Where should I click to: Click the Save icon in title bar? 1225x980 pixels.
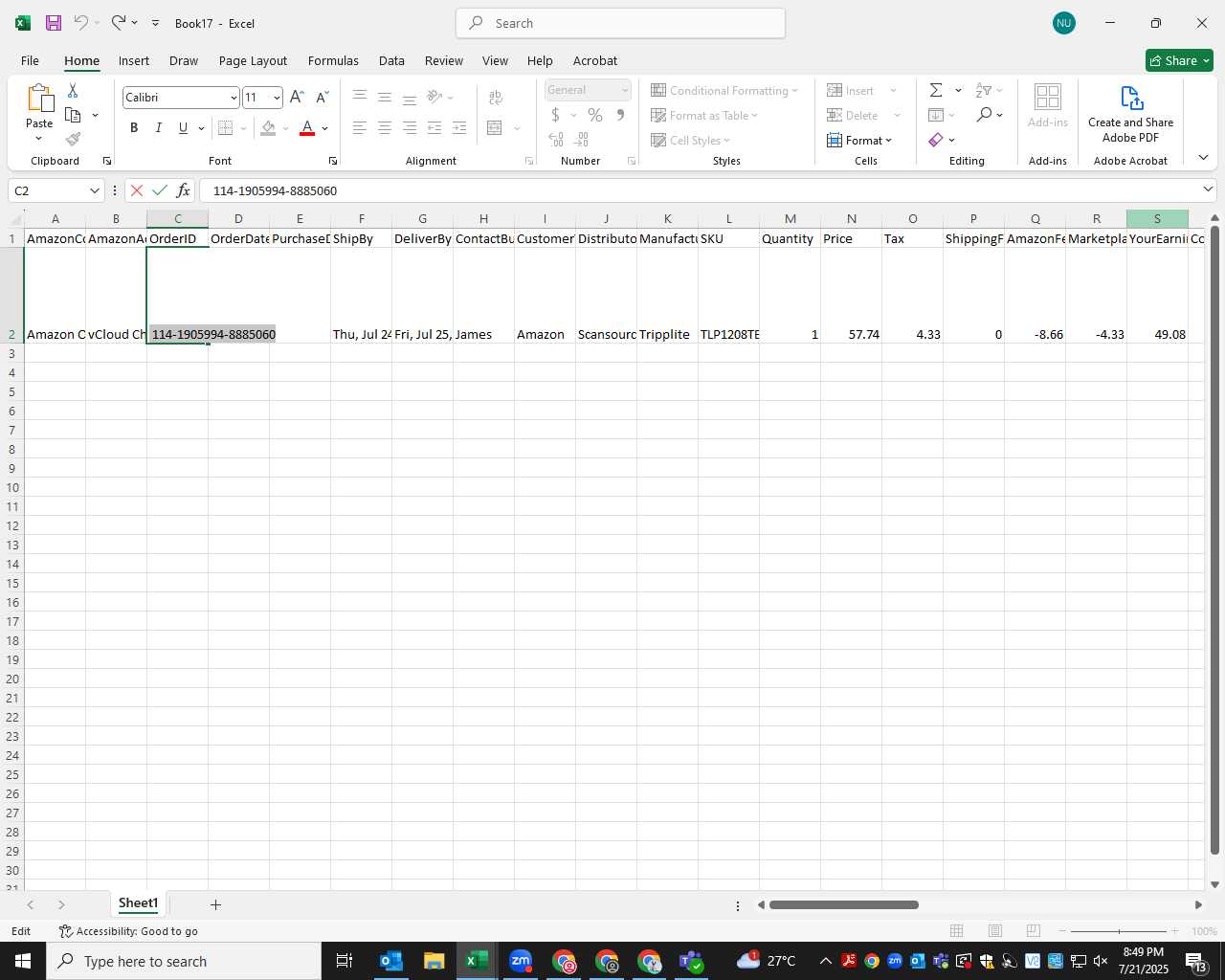point(54,23)
